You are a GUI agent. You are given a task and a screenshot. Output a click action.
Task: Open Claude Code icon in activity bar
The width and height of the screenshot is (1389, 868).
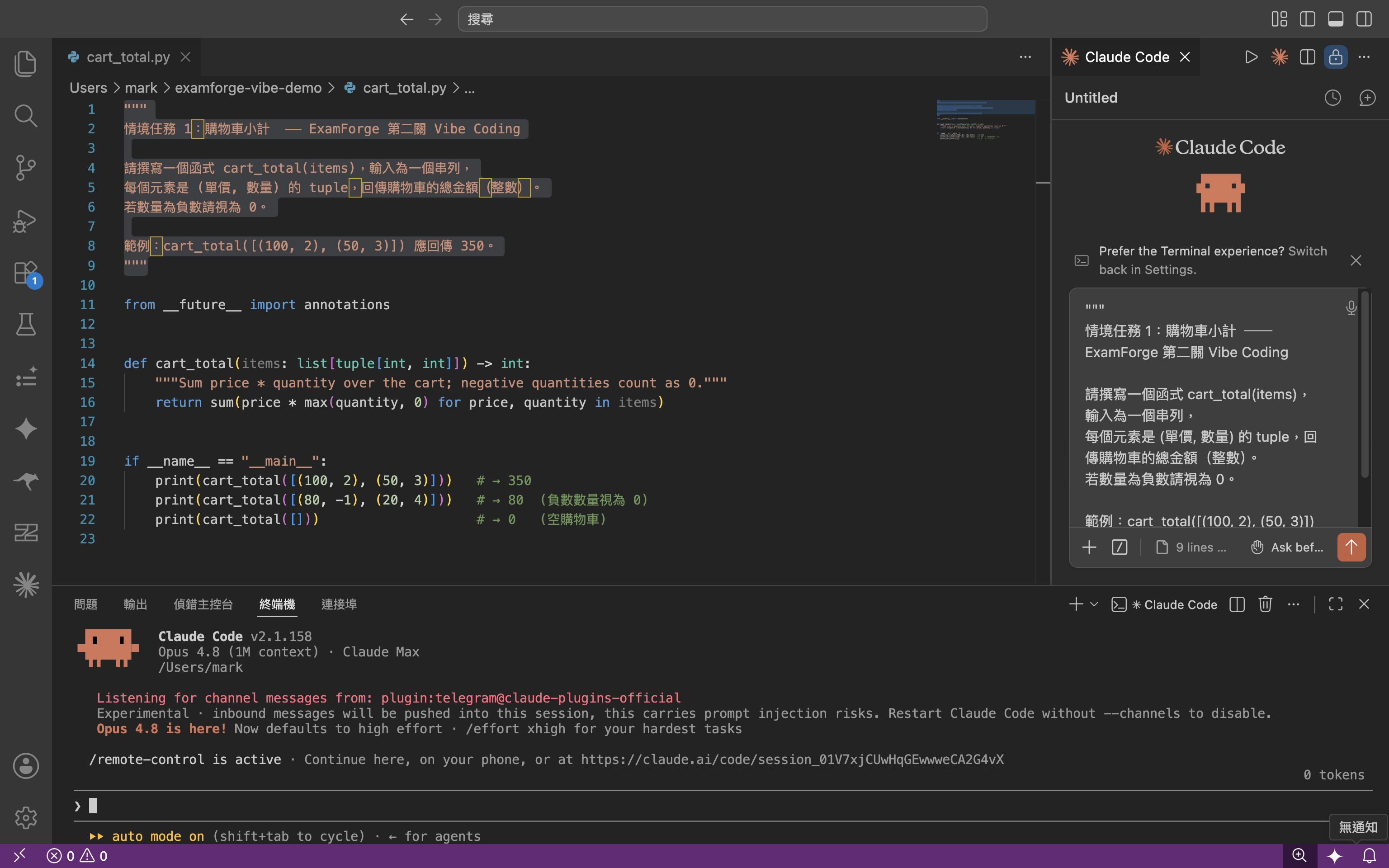[26, 585]
